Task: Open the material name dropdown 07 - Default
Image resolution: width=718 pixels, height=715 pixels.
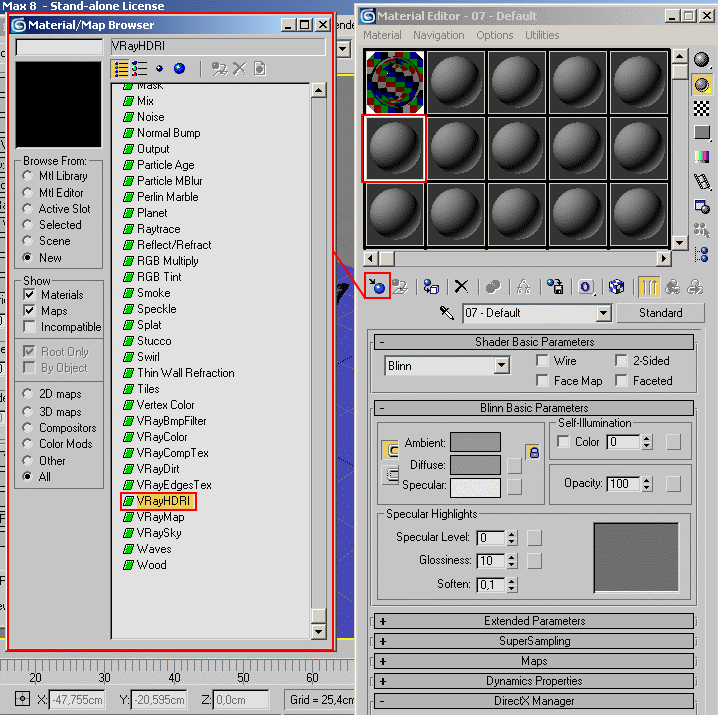Action: tap(604, 313)
